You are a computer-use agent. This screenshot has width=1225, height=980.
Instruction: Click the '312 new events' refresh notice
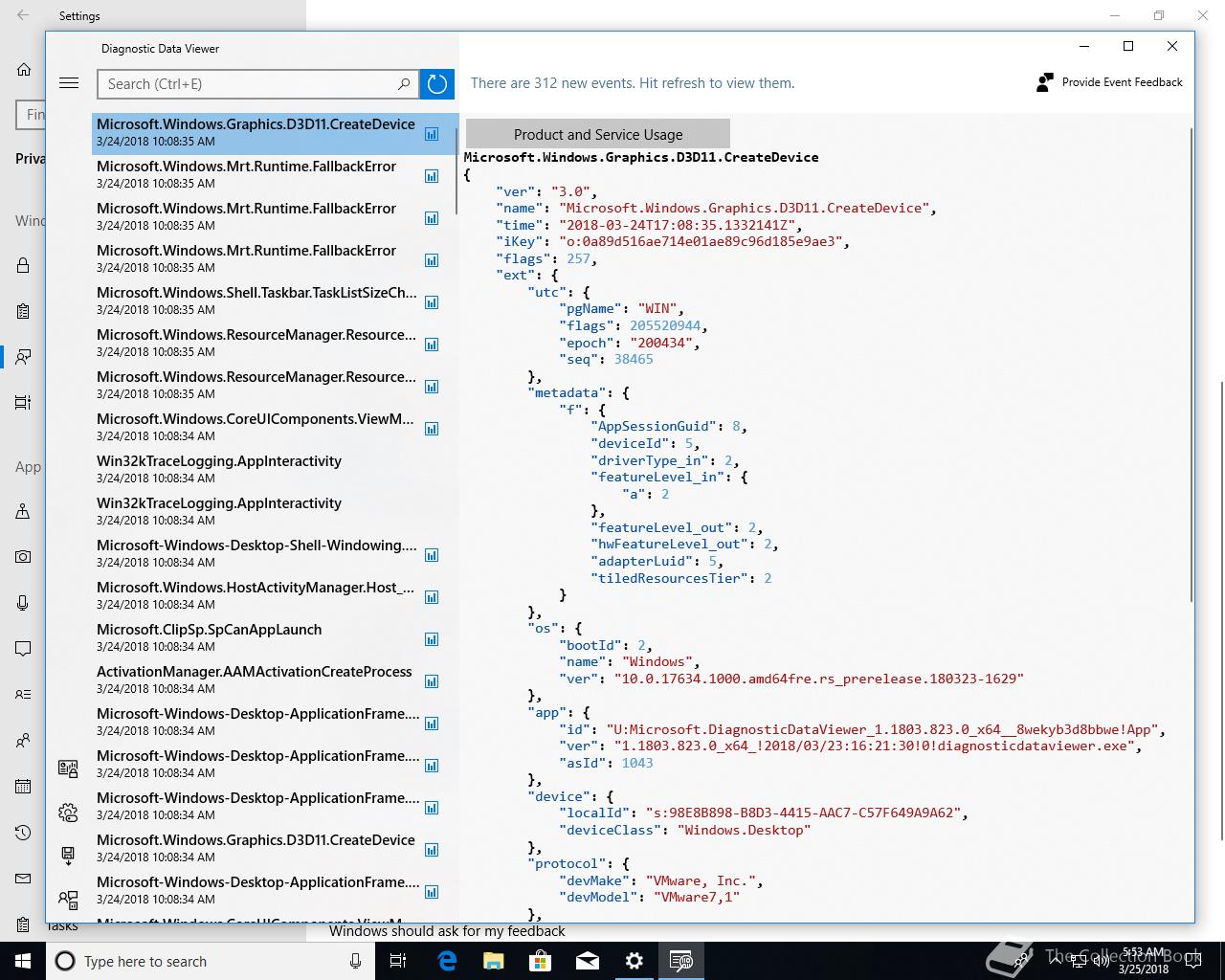tap(633, 83)
